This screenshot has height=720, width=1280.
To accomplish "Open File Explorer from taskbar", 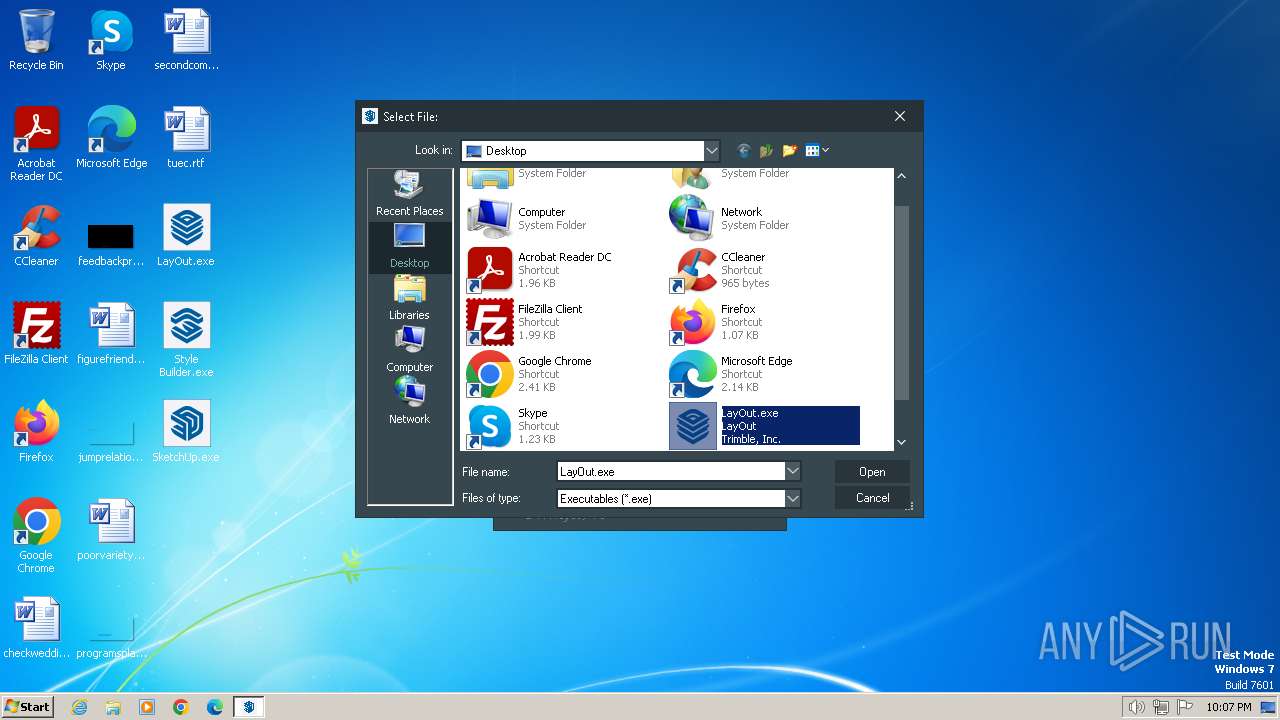I will coord(113,707).
